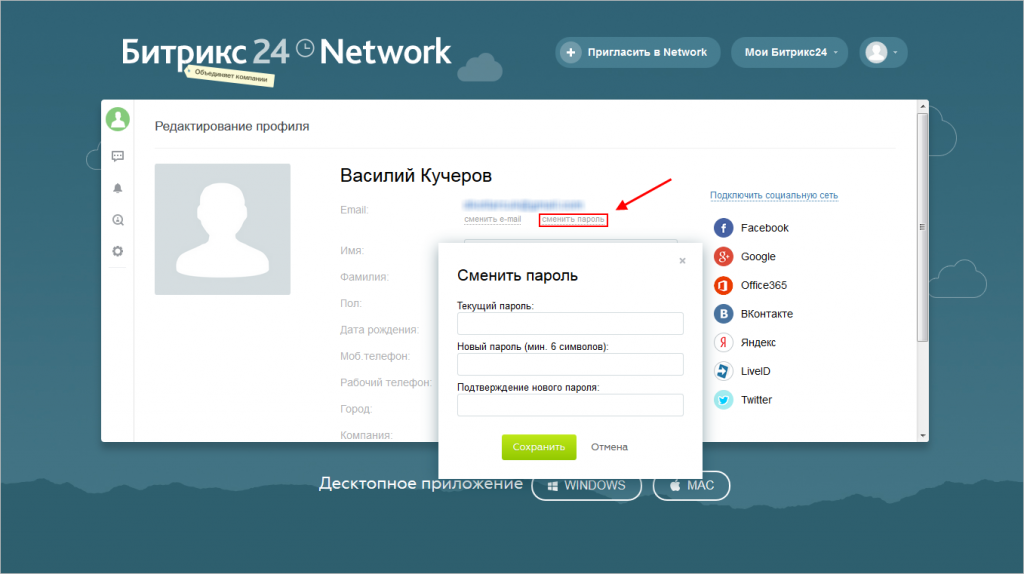Viewport: 1024px width, 574px height.
Task: Click the Дата рождения label
Action: click(379, 330)
